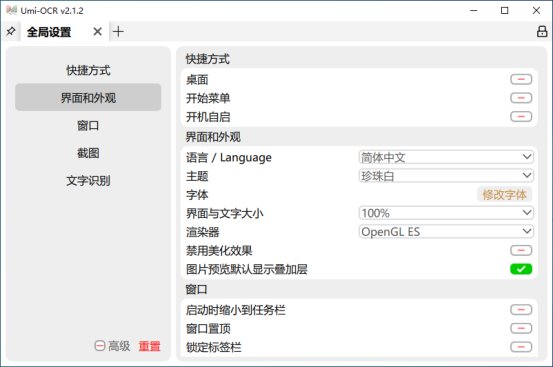Open the 语言 / Language dropdown
Viewport: 553px width, 367px height.
coord(446,157)
